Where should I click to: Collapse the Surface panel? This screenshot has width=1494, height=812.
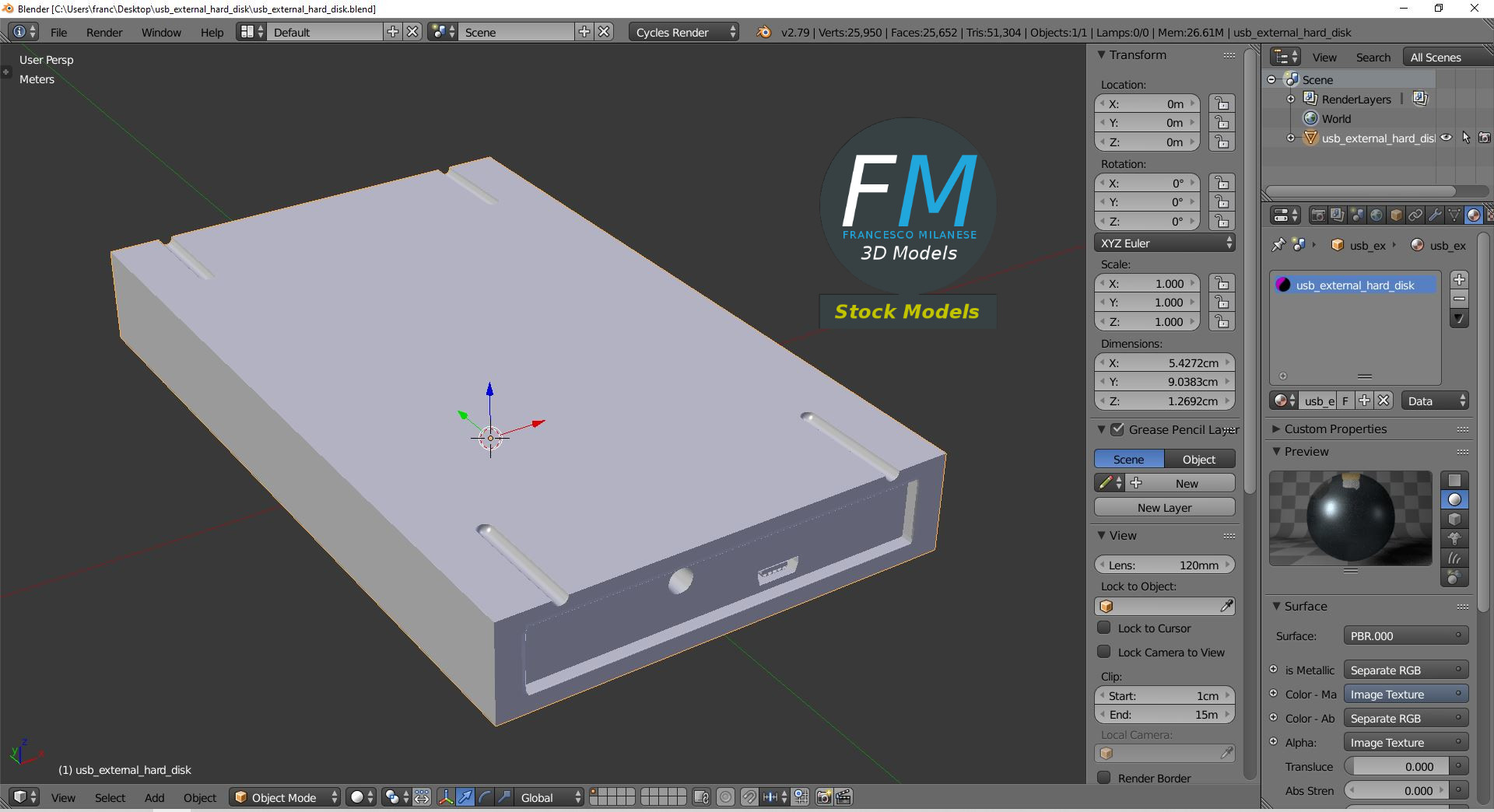point(1276,606)
